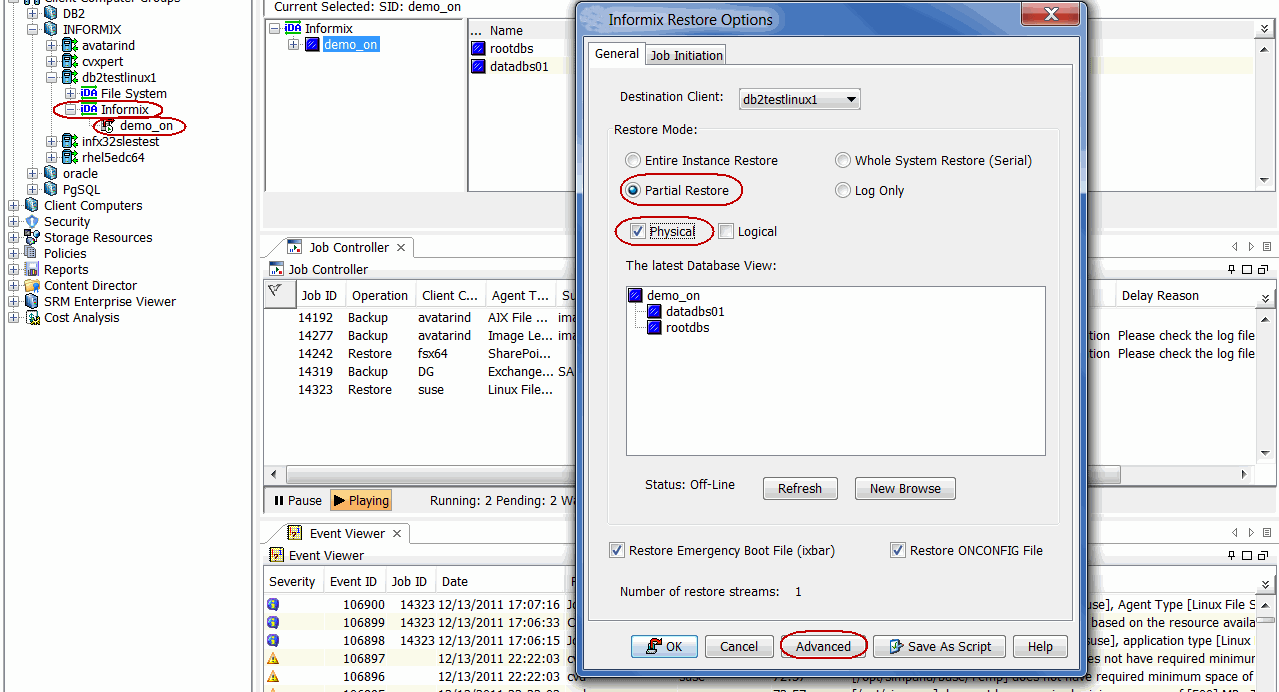1279x692 pixels.
Task: Click the DB2 client group icon
Action: 51,14
